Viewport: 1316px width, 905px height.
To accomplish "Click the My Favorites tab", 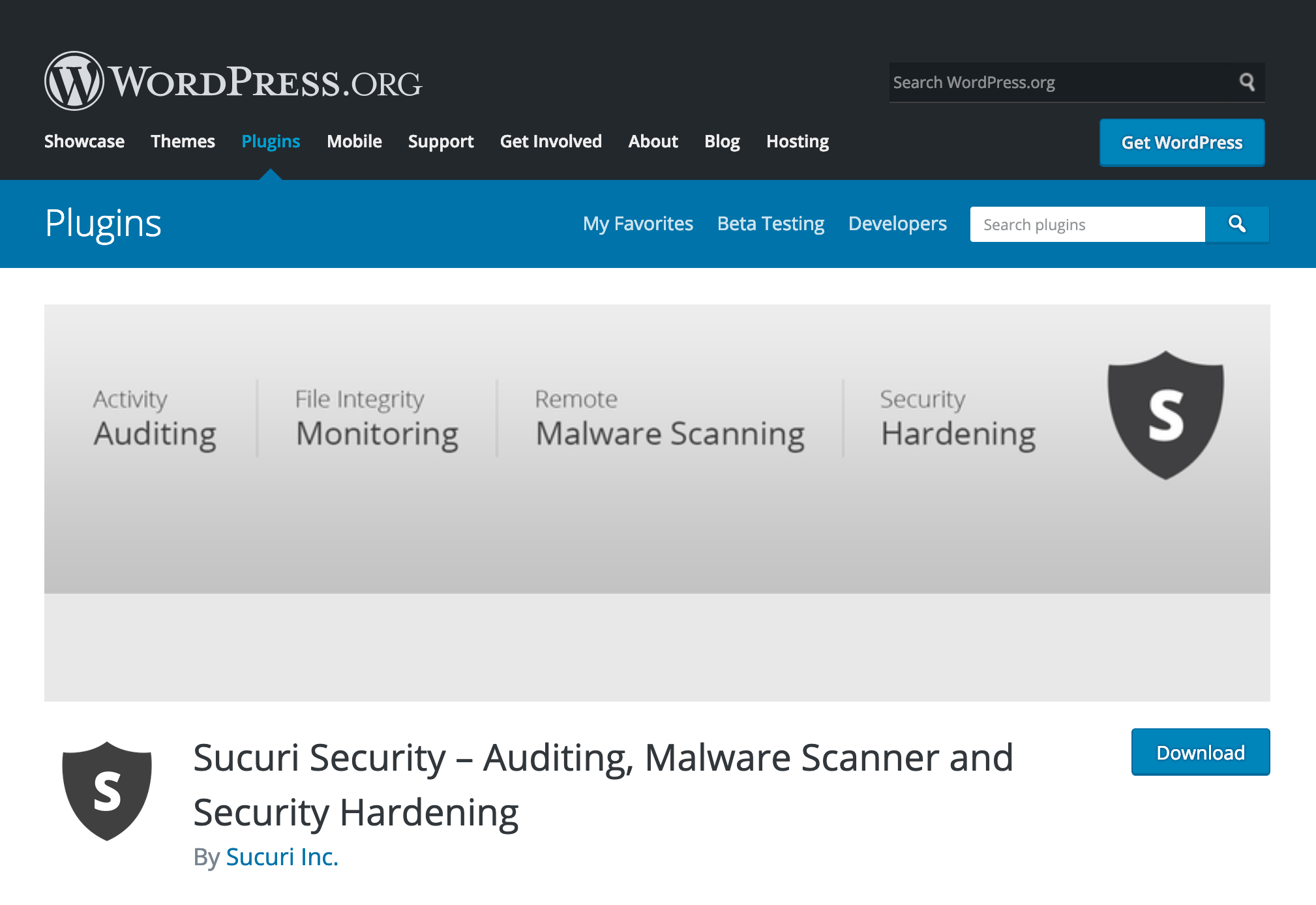I will point(639,223).
